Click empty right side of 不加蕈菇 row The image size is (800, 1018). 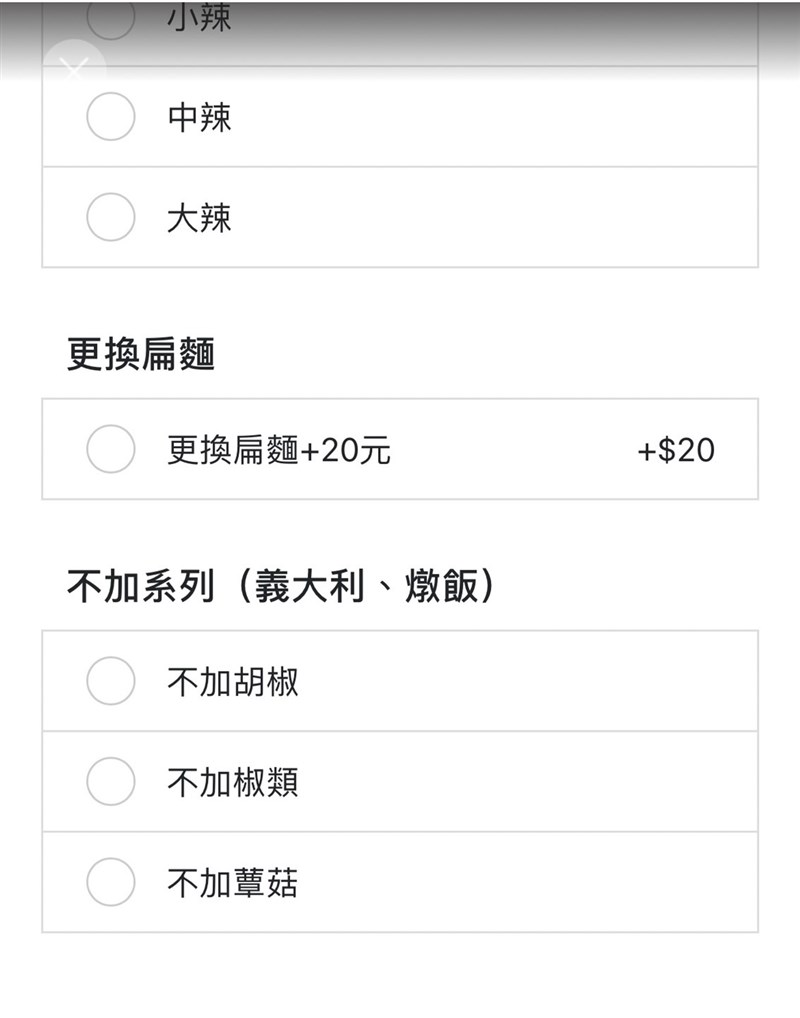(x=550, y=882)
